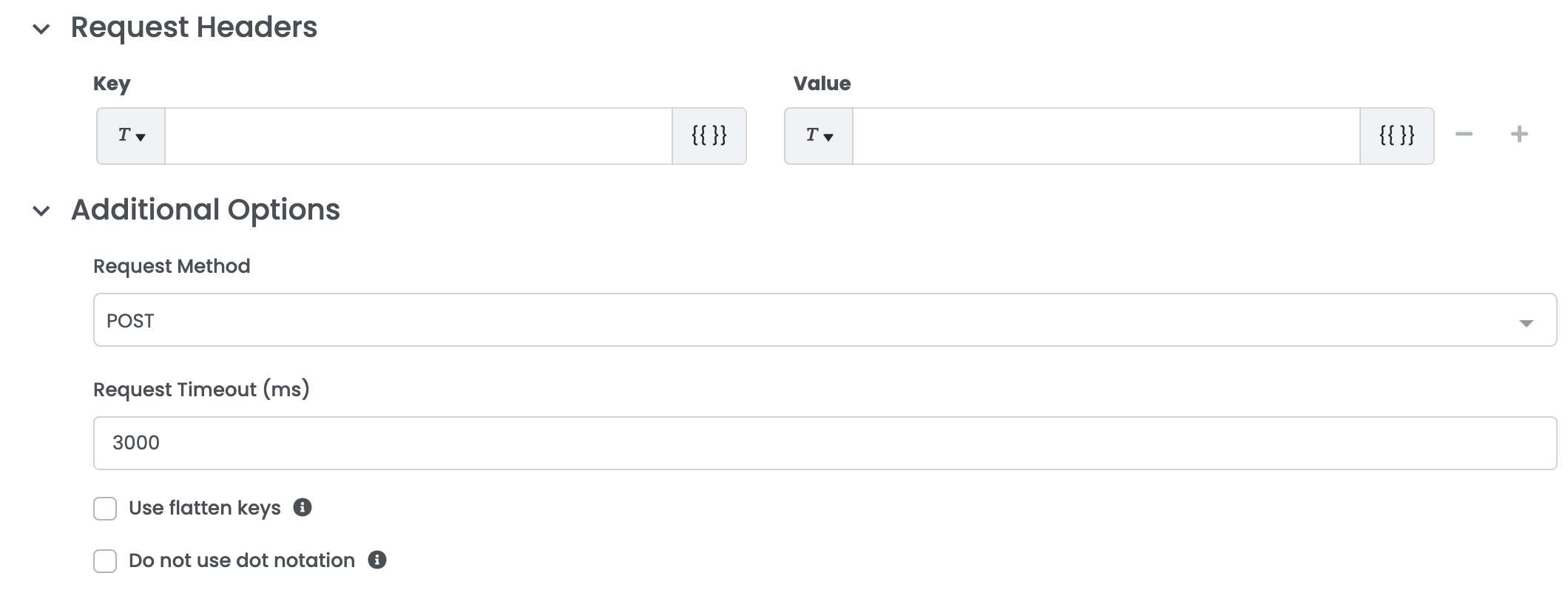
Task: Open the Request Method dropdown showing POST
Action: (814, 320)
